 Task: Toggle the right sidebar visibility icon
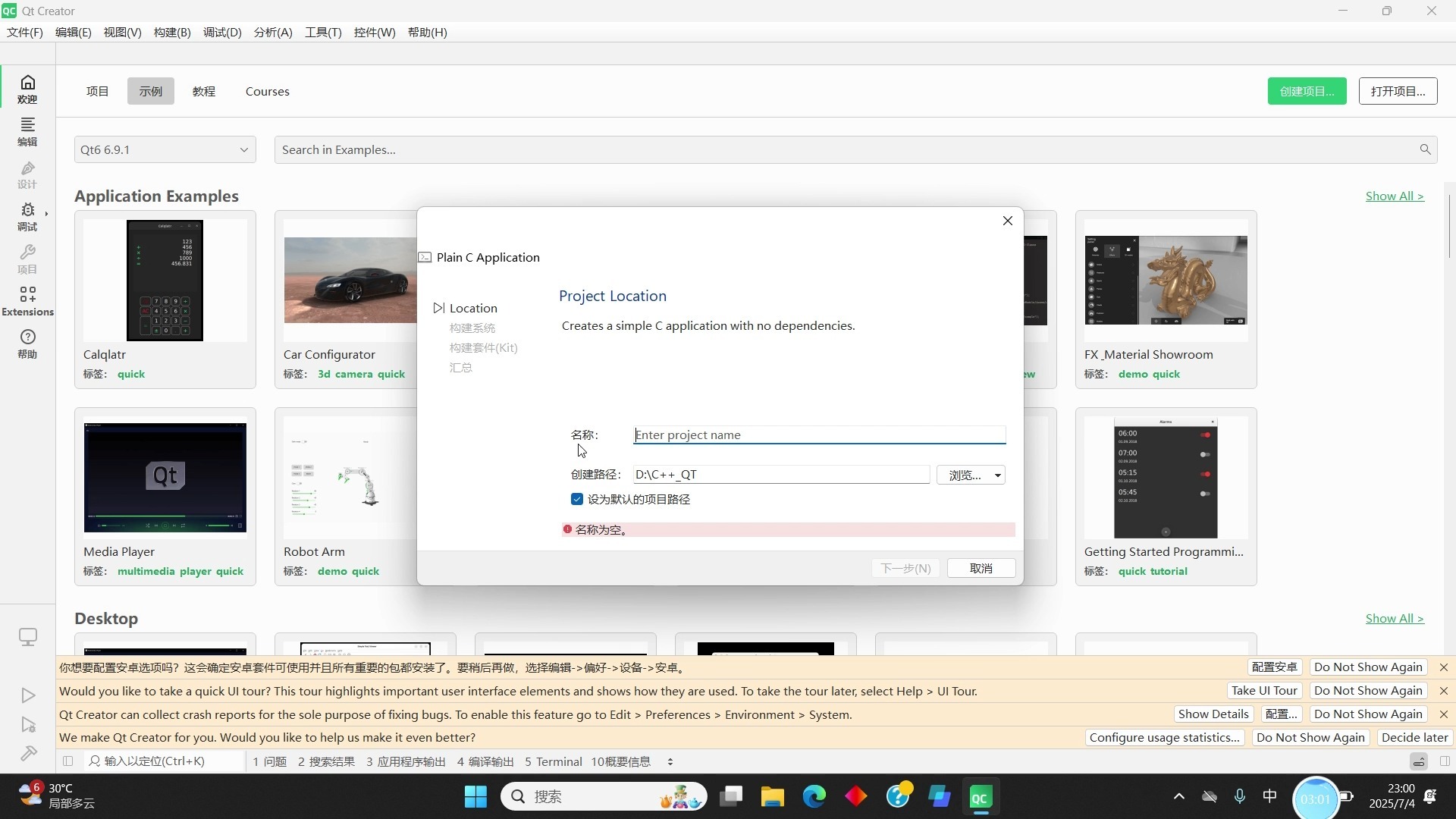pos(1445,761)
